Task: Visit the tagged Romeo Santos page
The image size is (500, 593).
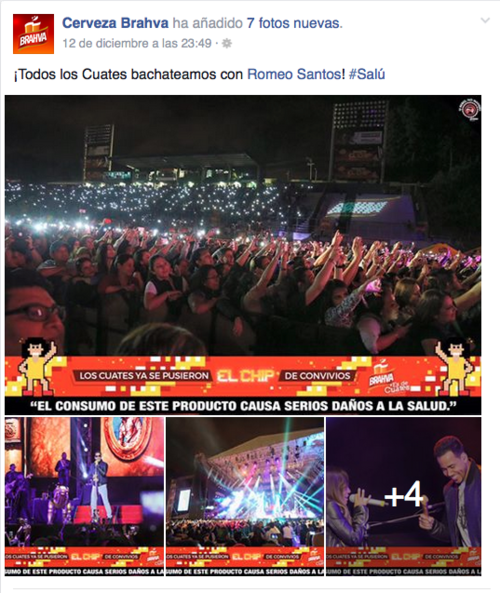Action: [294, 74]
